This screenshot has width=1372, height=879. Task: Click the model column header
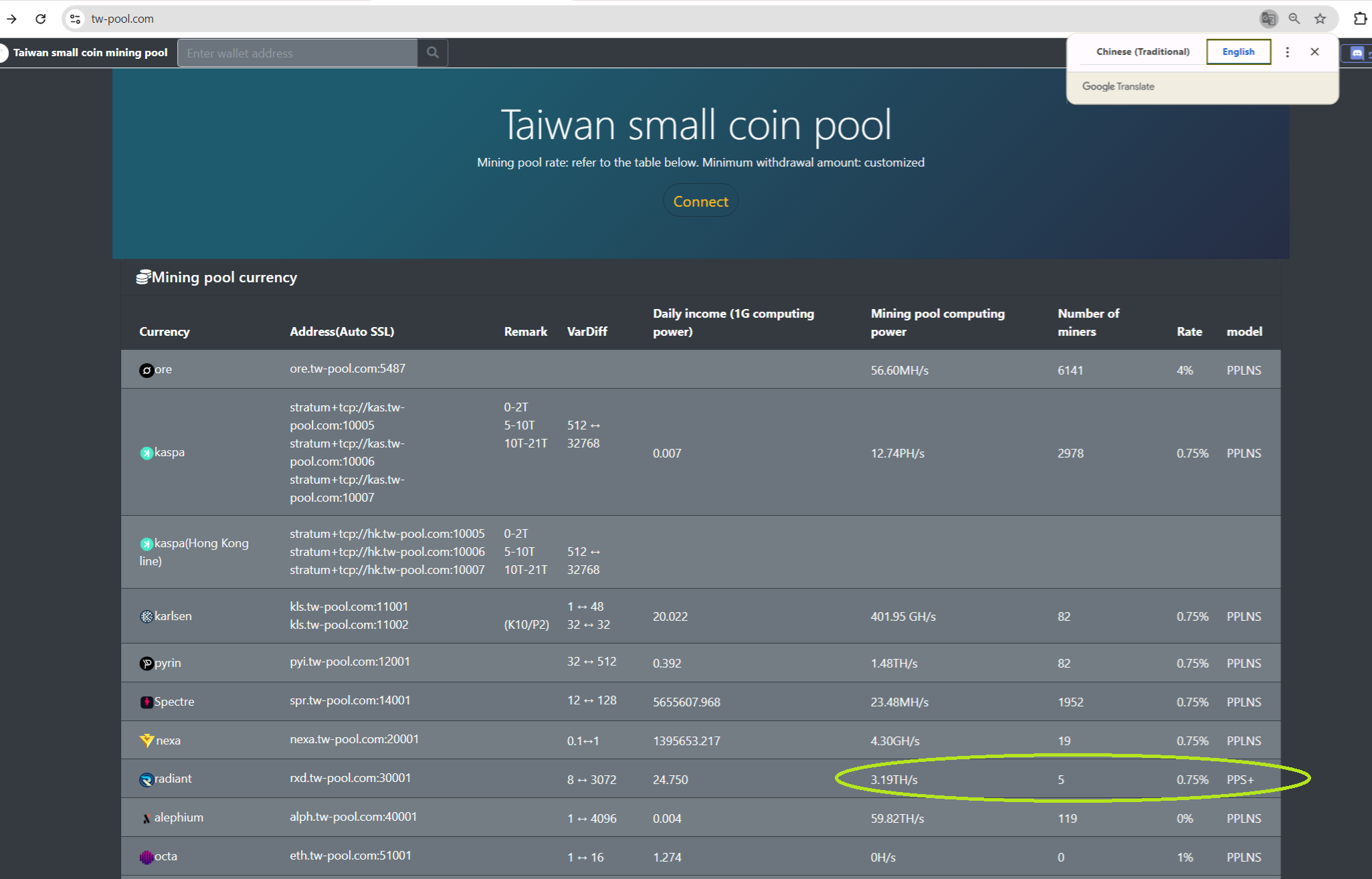[x=1244, y=332]
